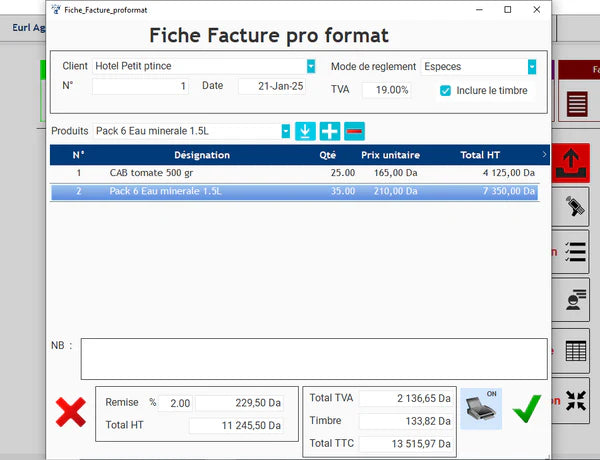Screen dimensions: 600x460
Task: Maximize the Fiche_Facture_proformat window
Action: pyautogui.click(x=507, y=10)
